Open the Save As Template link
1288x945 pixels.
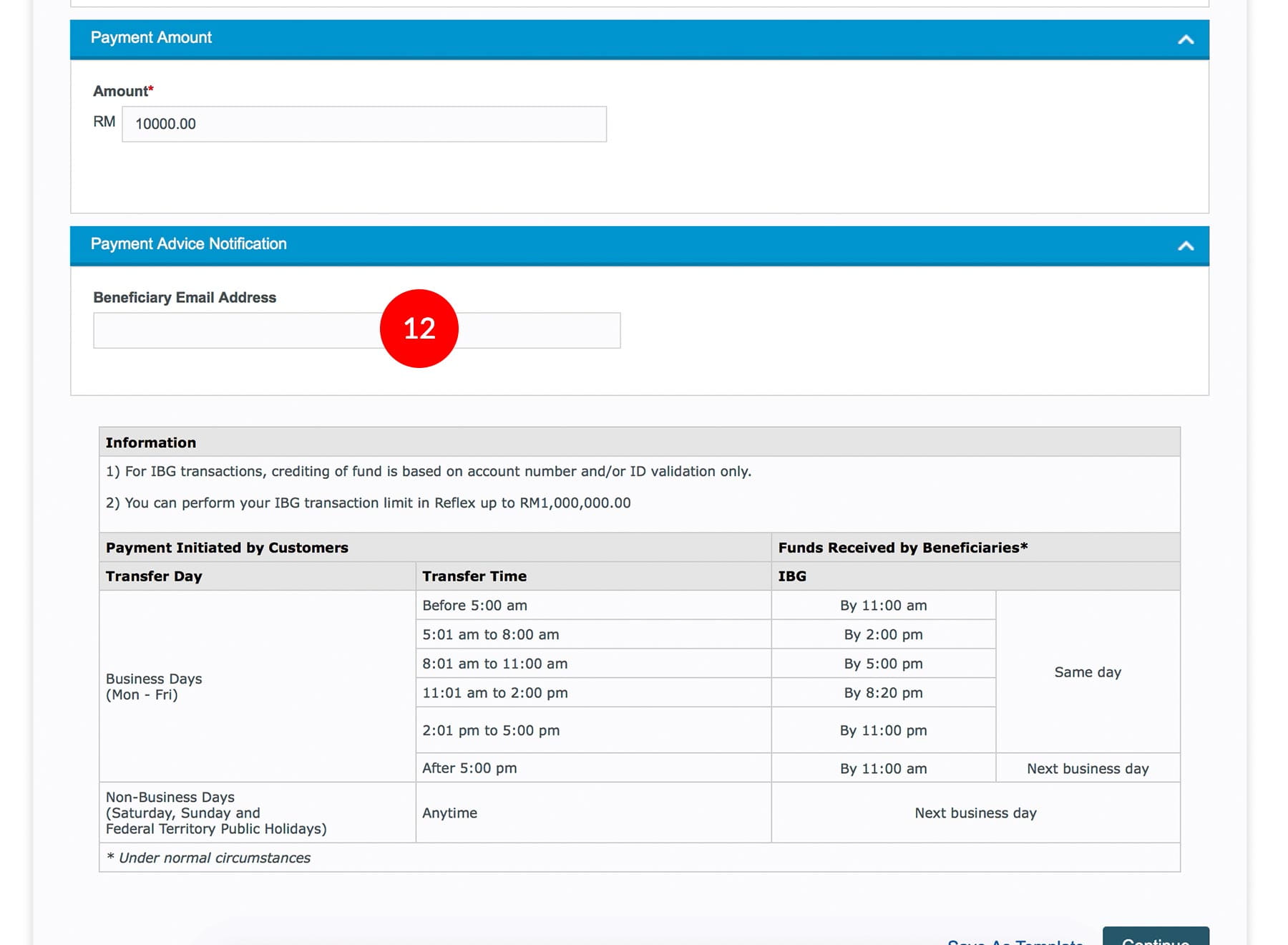(1015, 941)
